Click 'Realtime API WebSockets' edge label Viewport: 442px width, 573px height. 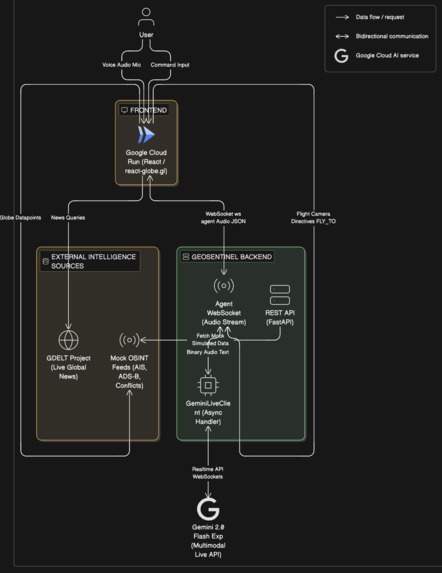[x=207, y=473]
